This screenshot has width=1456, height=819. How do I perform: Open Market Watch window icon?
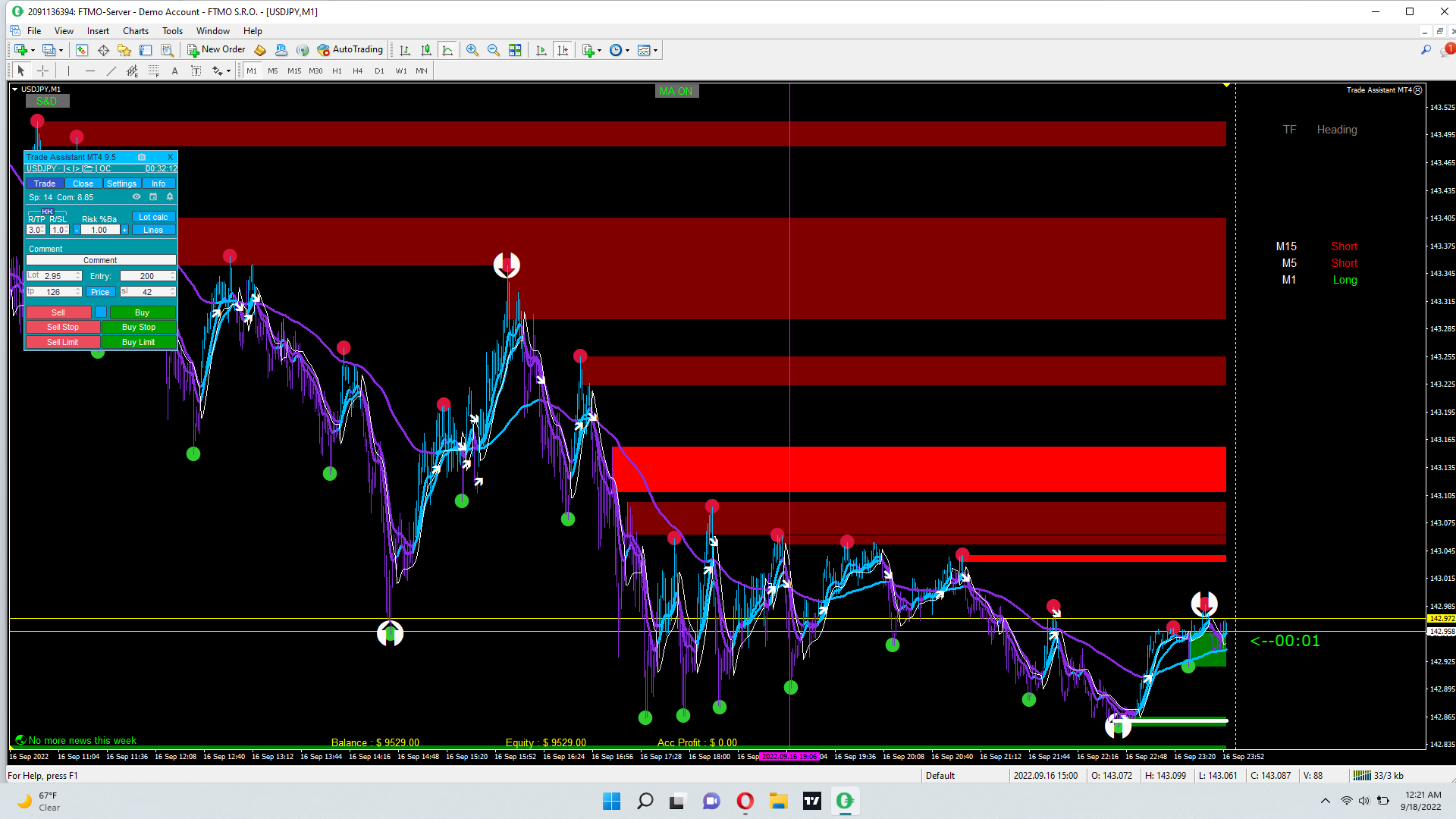pos(82,50)
